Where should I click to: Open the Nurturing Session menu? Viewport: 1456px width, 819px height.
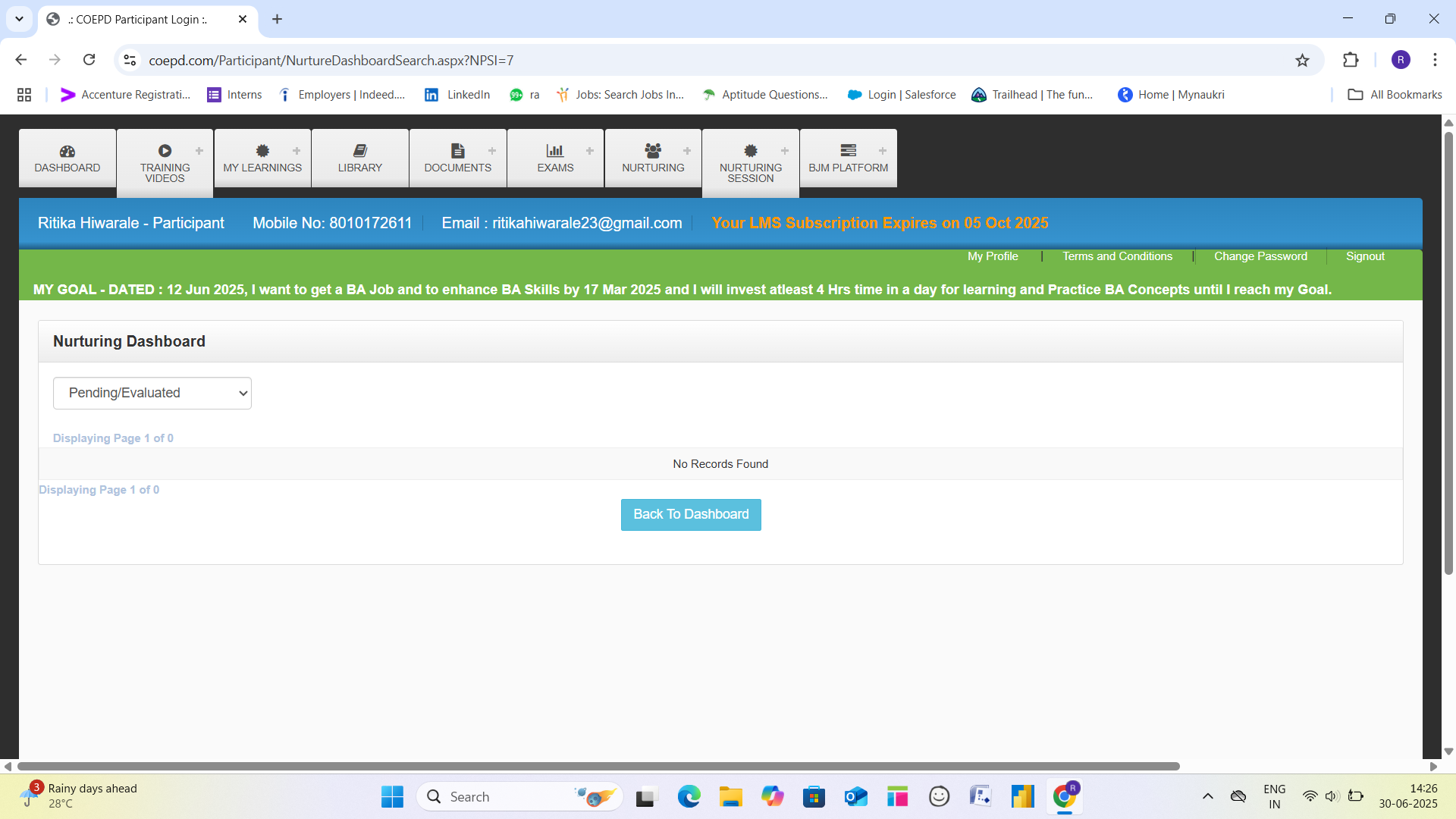750,172
